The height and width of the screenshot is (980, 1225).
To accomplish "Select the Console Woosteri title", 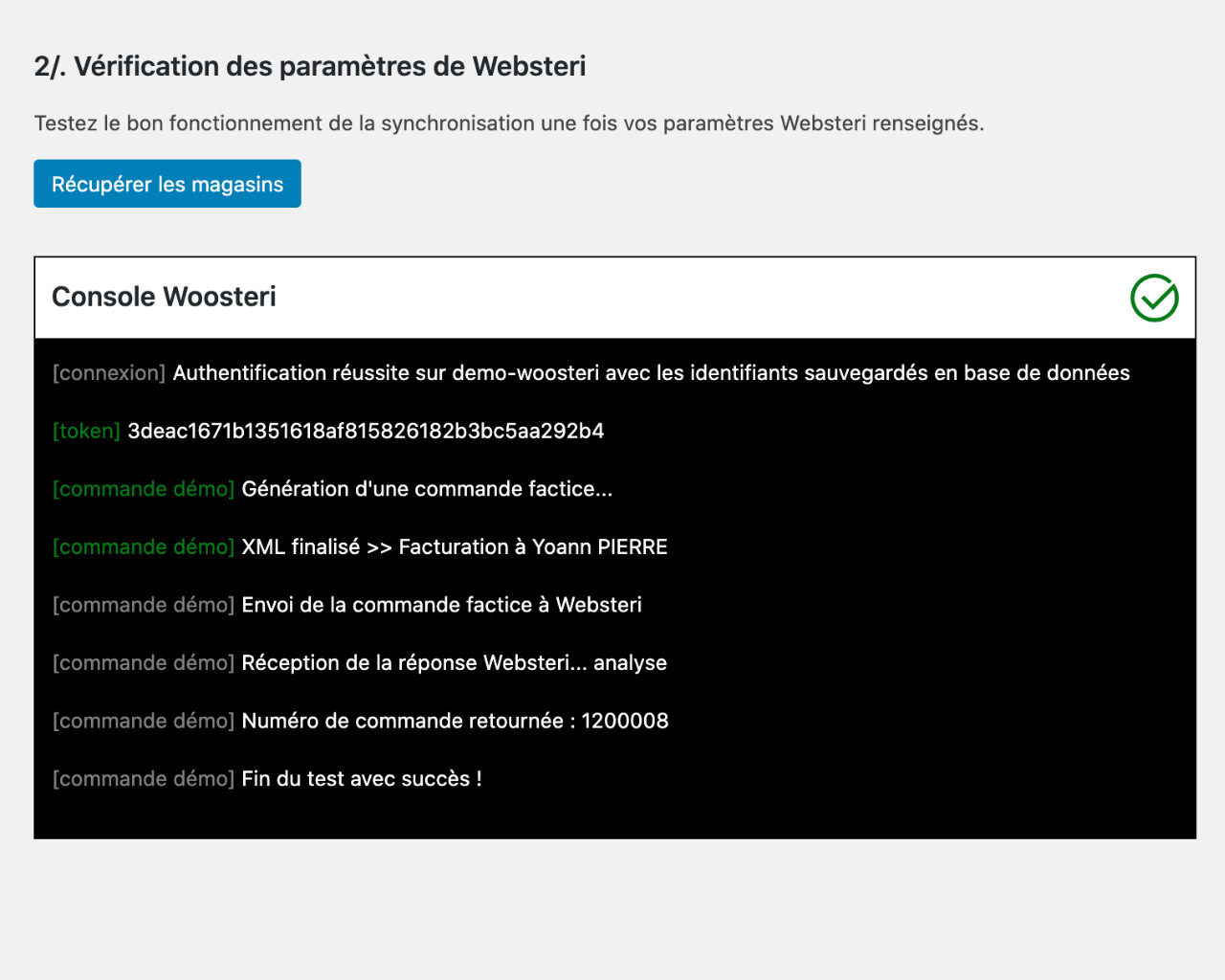I will [164, 297].
